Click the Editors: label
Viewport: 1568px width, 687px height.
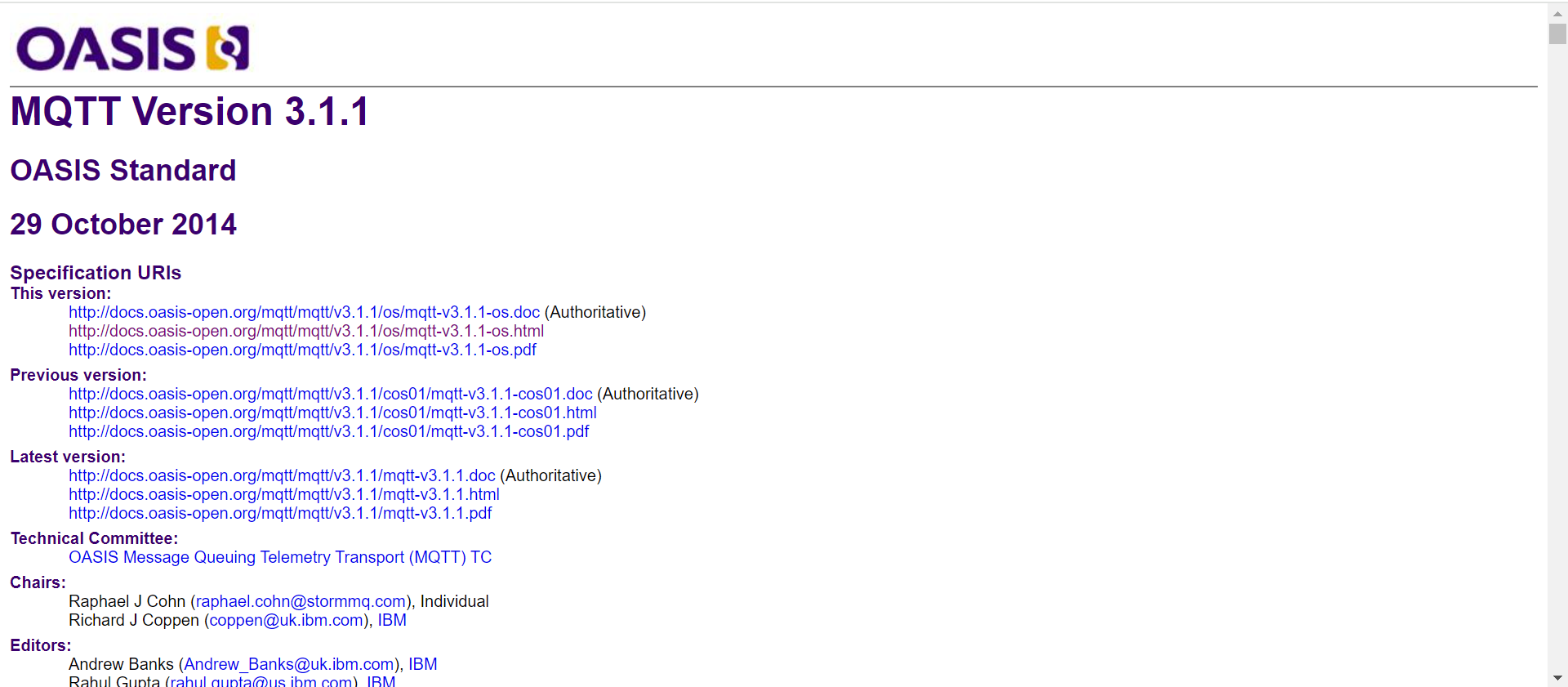41,645
